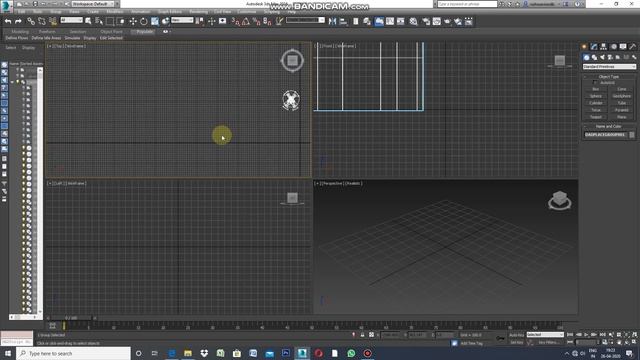Viewport: 640px width, 360px height.
Task: Click the Set Key button
Action: 516,342
